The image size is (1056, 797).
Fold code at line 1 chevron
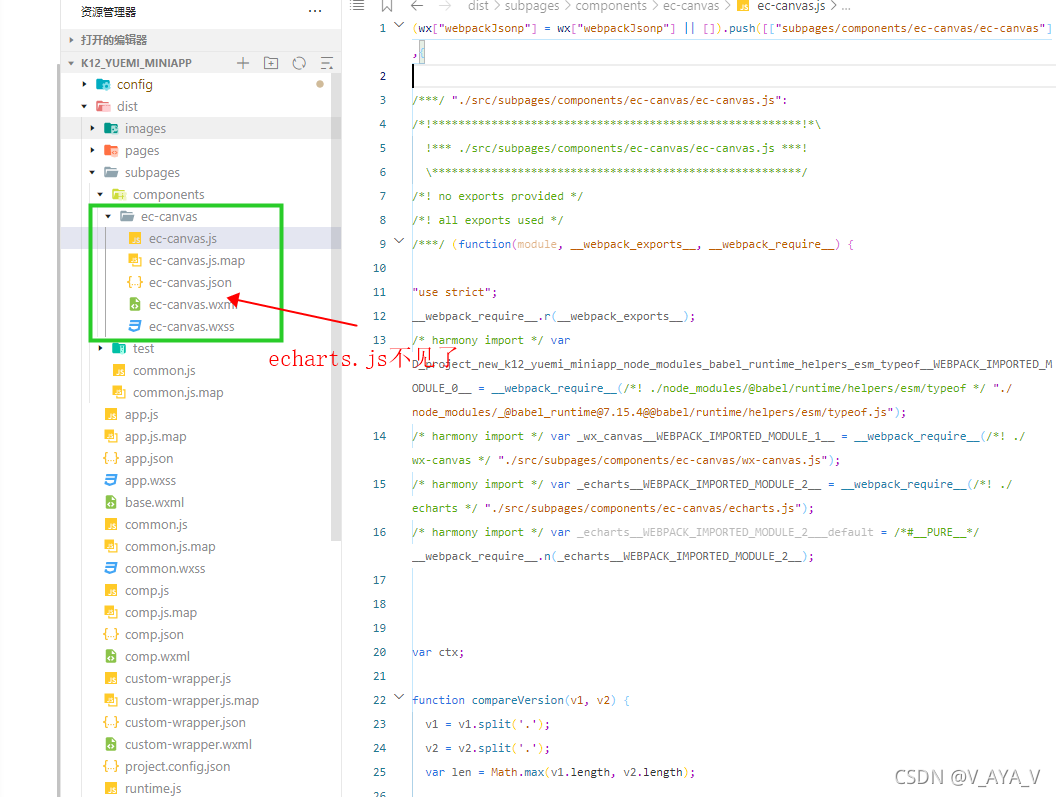(x=399, y=25)
